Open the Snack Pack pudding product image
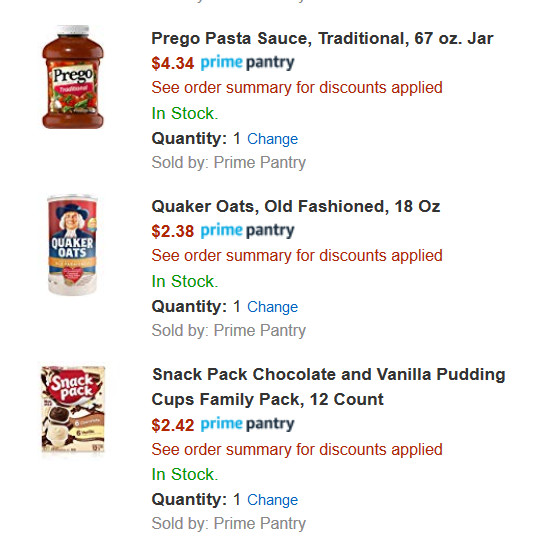 coord(73,410)
